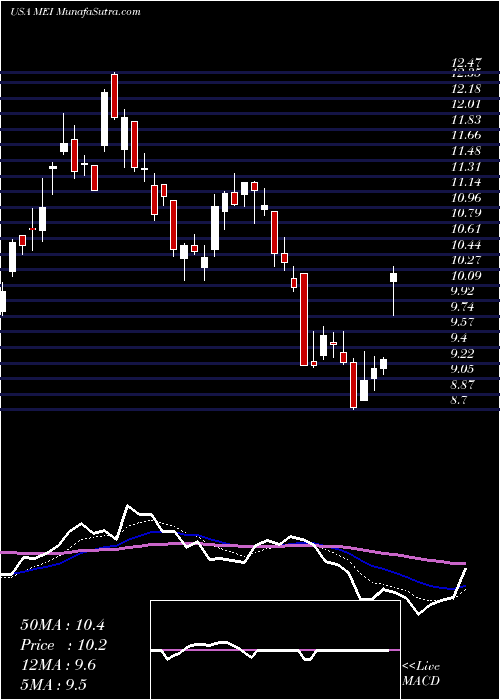This screenshot has height=700, width=500.
Task: Click the <<Live MACD label
Action: coord(421,673)
